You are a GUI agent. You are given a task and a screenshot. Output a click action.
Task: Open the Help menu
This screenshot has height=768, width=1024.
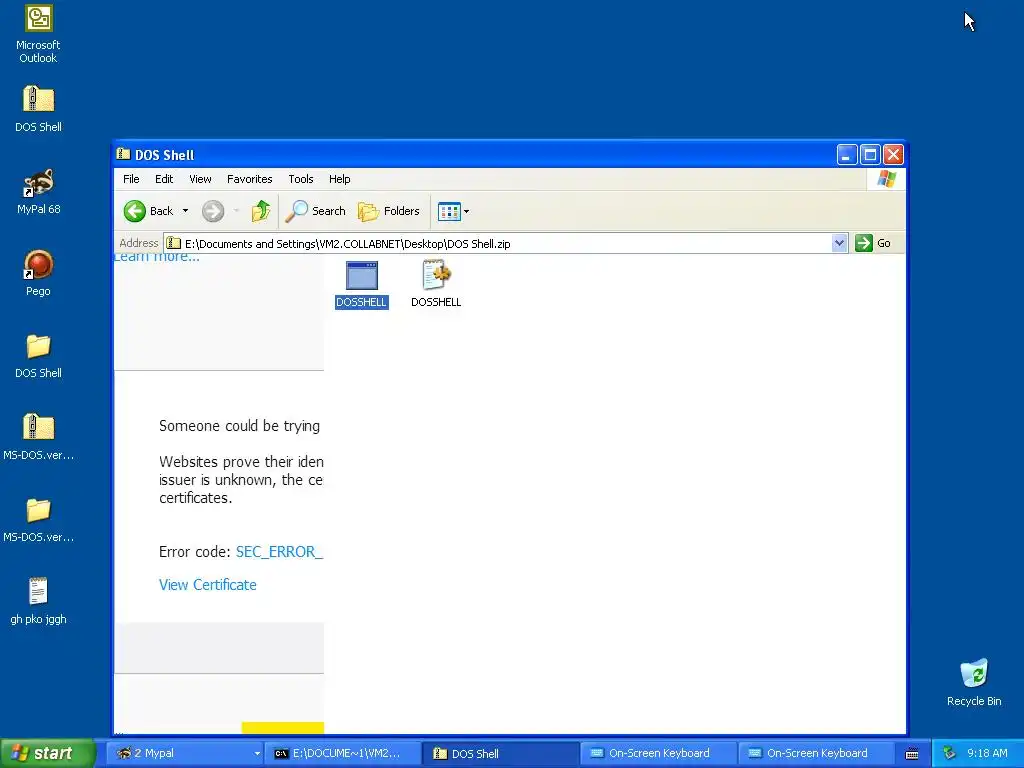340,179
